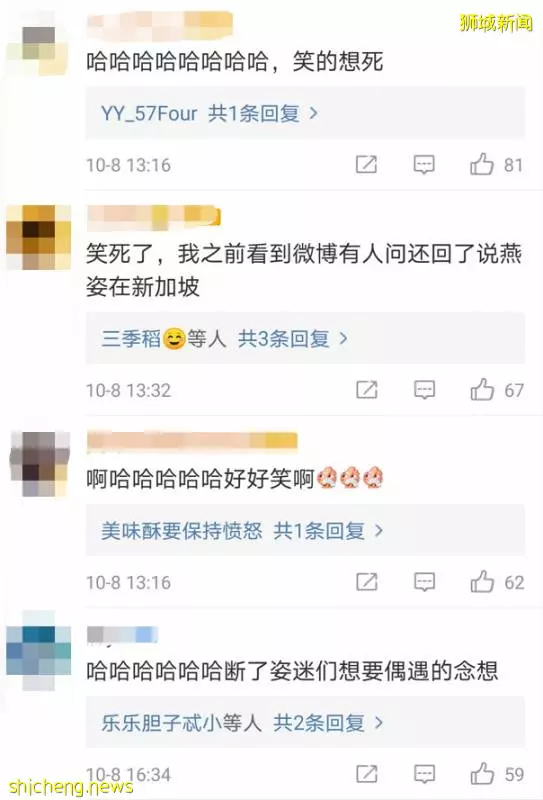Image resolution: width=543 pixels, height=800 pixels.
Task: Expand YY_57Four's 共1条回复 thread
Action: coord(263,113)
